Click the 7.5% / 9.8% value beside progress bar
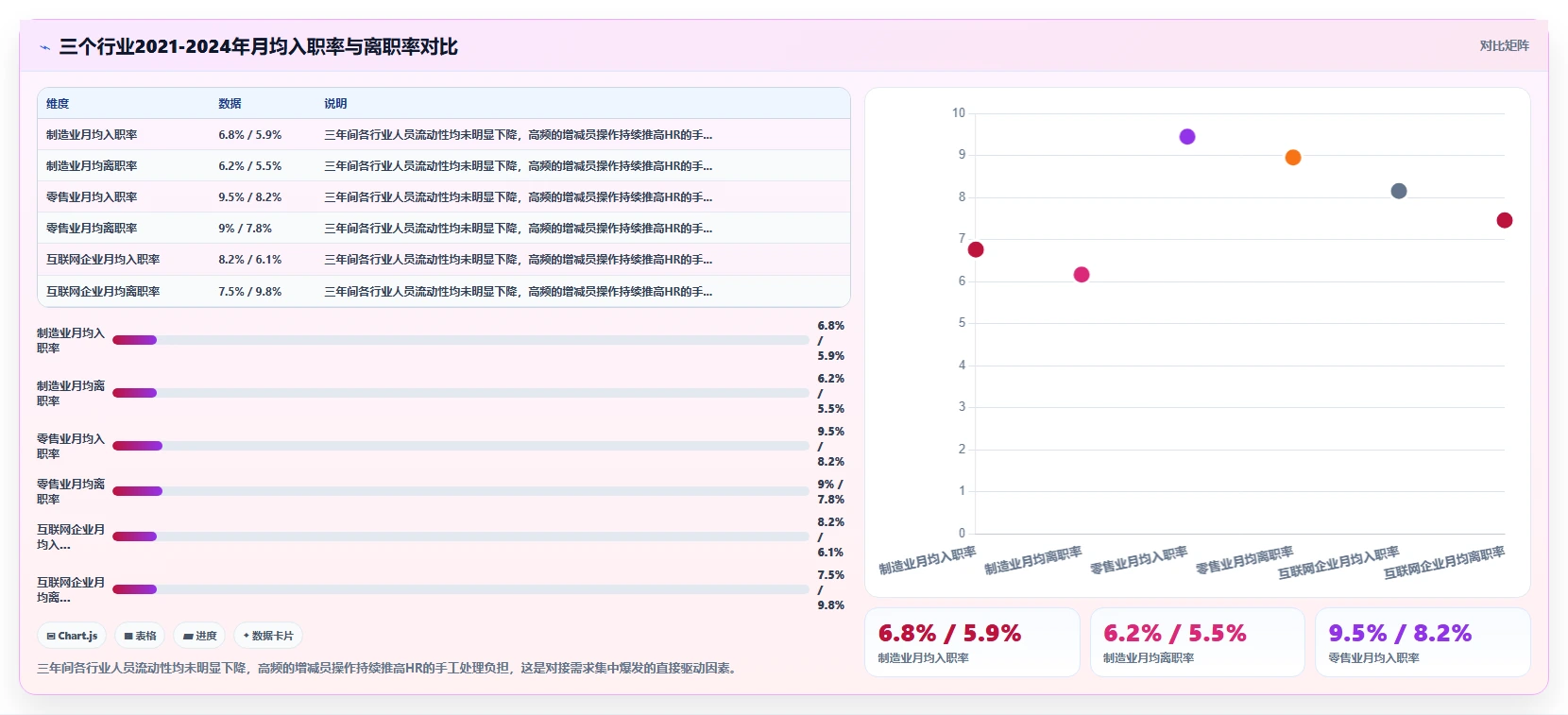Screen dimensions: 1568x715 click(x=831, y=589)
